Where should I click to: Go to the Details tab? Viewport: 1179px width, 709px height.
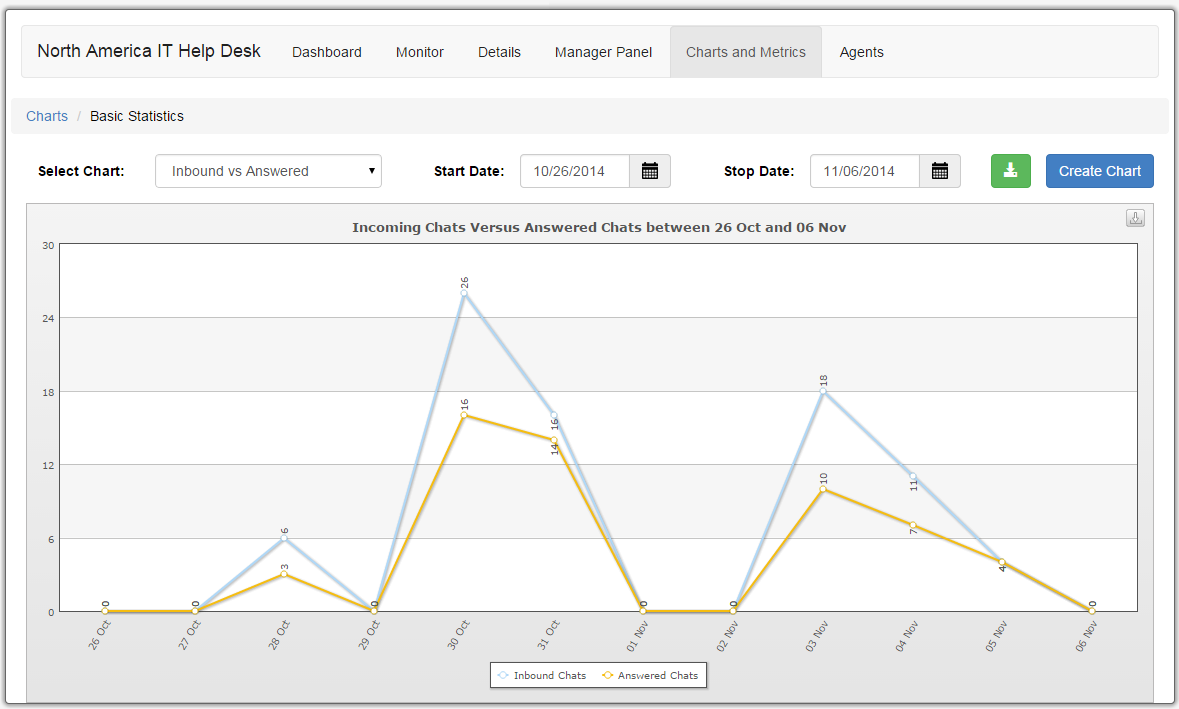pos(499,52)
